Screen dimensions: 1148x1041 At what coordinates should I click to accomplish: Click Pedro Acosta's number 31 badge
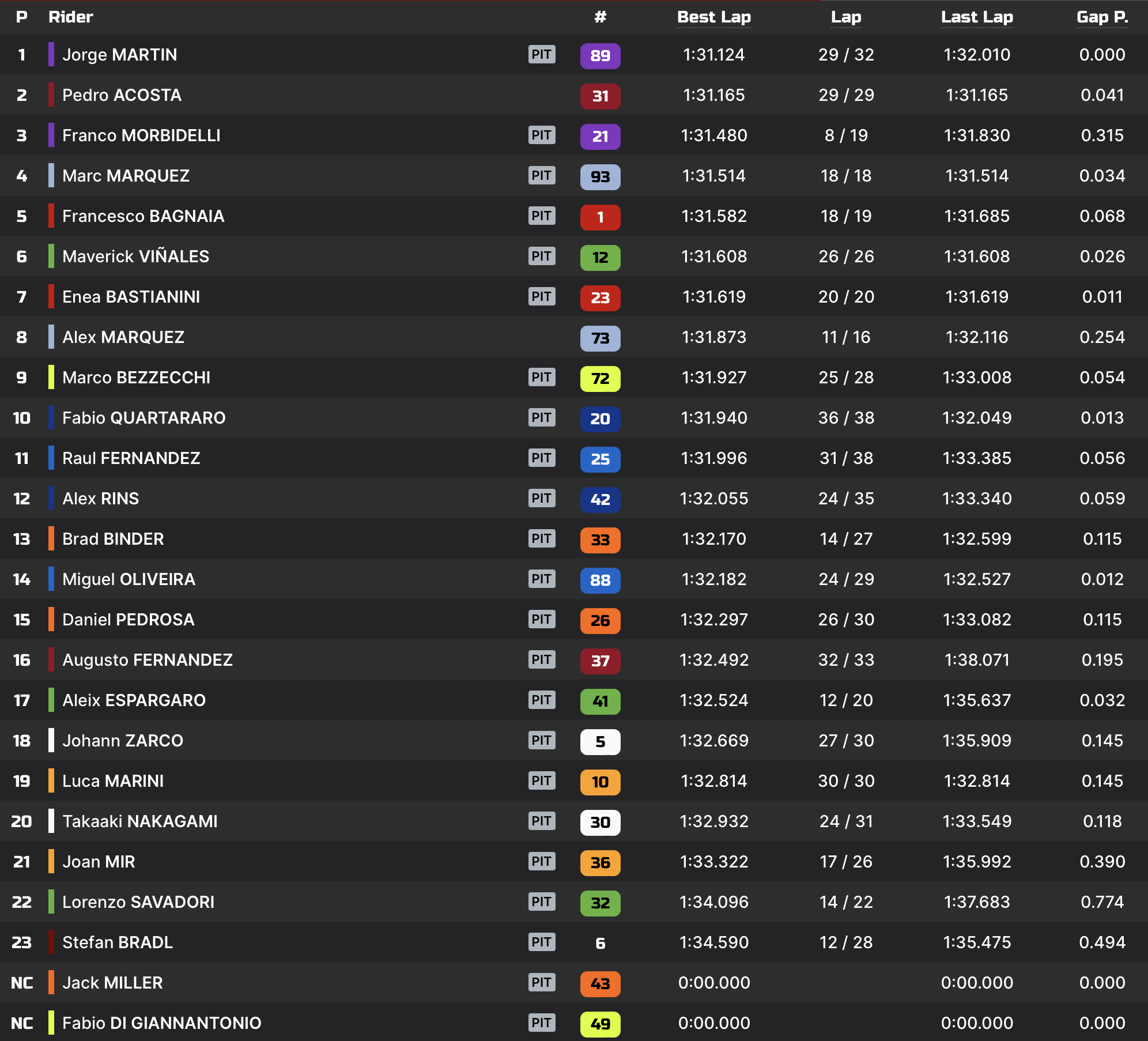(600, 96)
